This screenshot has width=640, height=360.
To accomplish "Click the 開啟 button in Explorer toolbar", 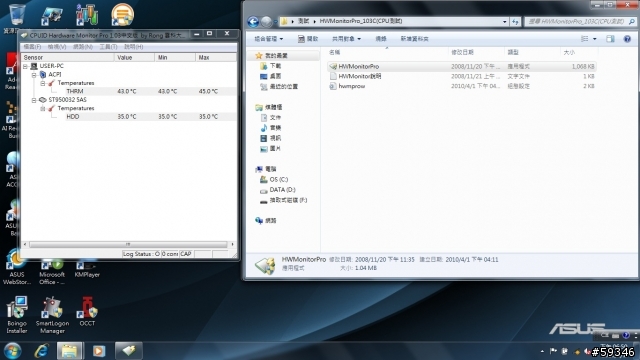I will [308, 39].
